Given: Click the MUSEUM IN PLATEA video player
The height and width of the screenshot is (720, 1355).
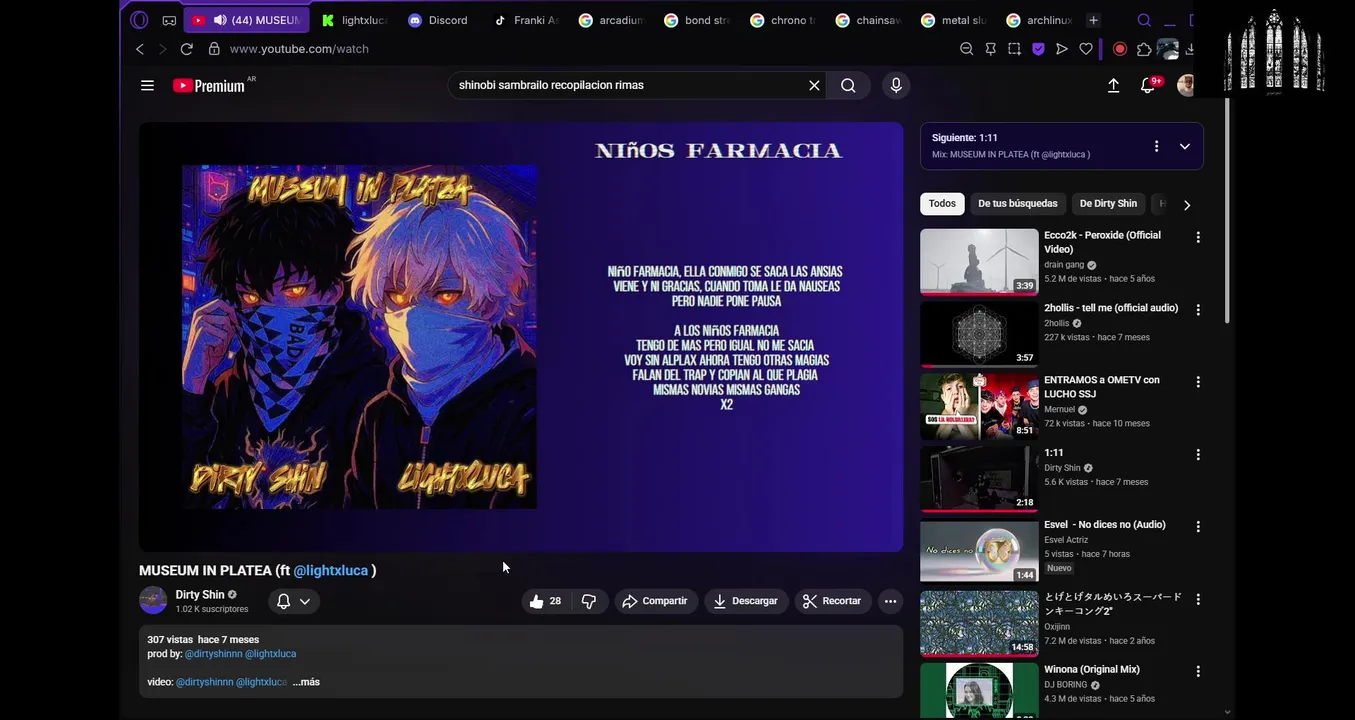Looking at the screenshot, I should (521, 337).
